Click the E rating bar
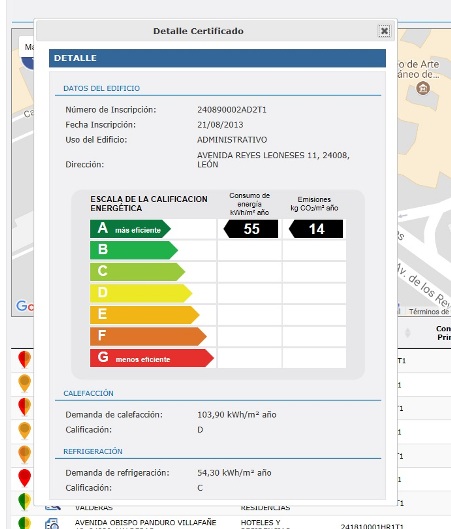Image resolution: width=451 pixels, height=529 pixels. tap(144, 315)
